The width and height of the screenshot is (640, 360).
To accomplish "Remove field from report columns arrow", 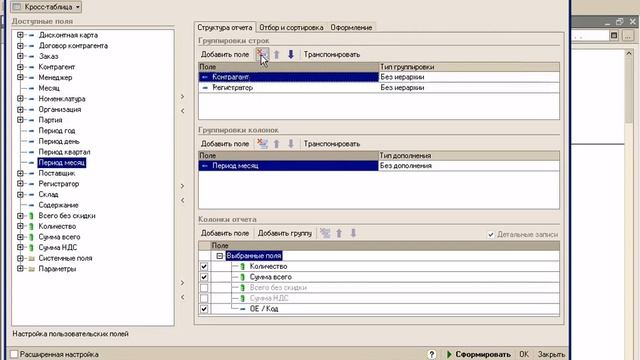I will pos(182,297).
